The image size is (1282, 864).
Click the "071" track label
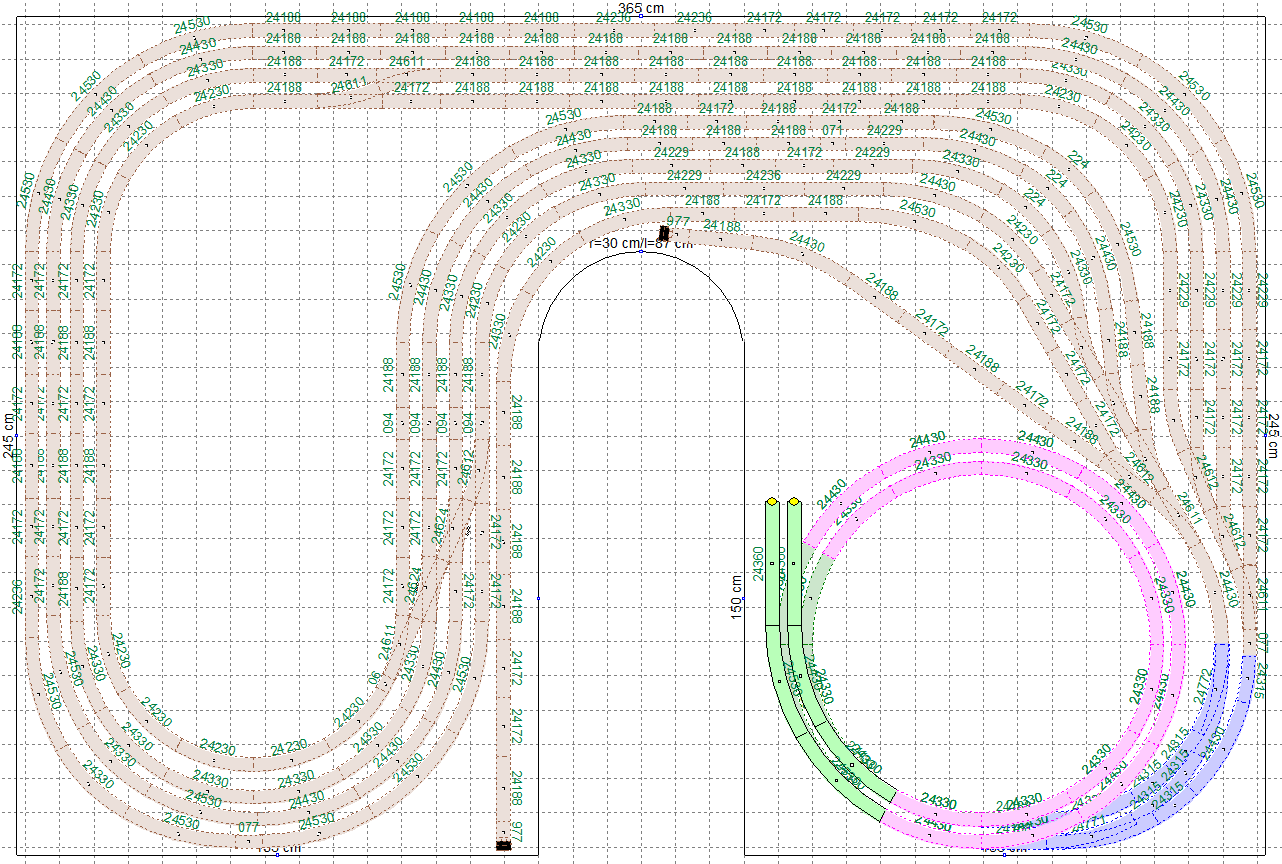833,130
